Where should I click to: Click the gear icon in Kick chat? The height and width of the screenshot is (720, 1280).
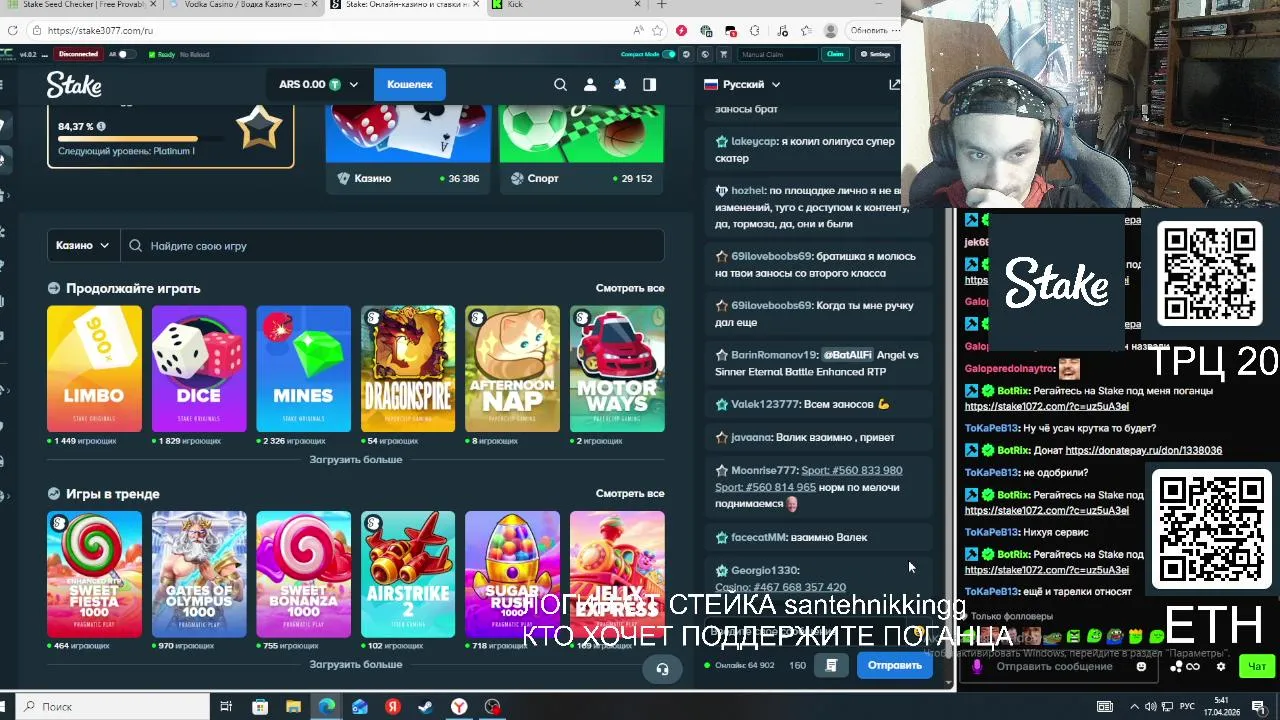[1220, 667]
